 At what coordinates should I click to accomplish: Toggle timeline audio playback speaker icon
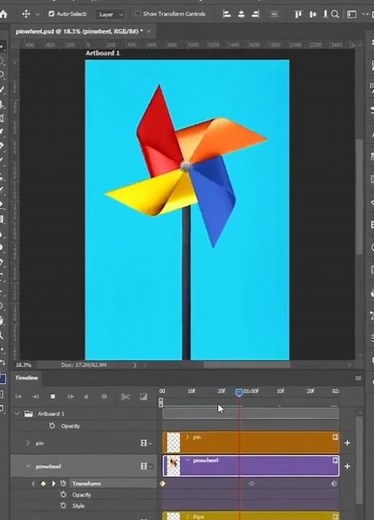click(86, 397)
